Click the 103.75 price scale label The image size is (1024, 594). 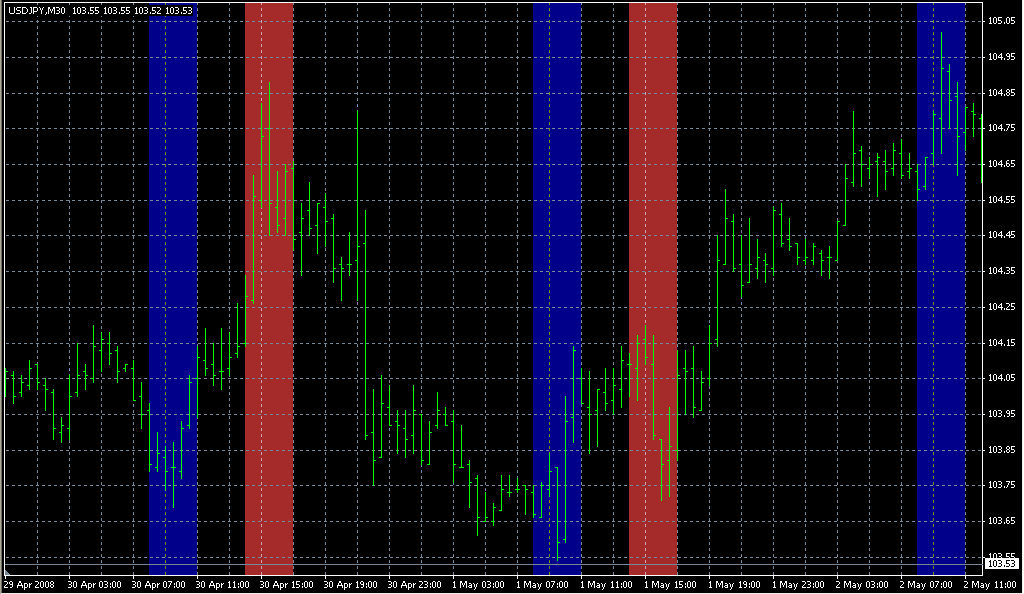pos(1001,485)
